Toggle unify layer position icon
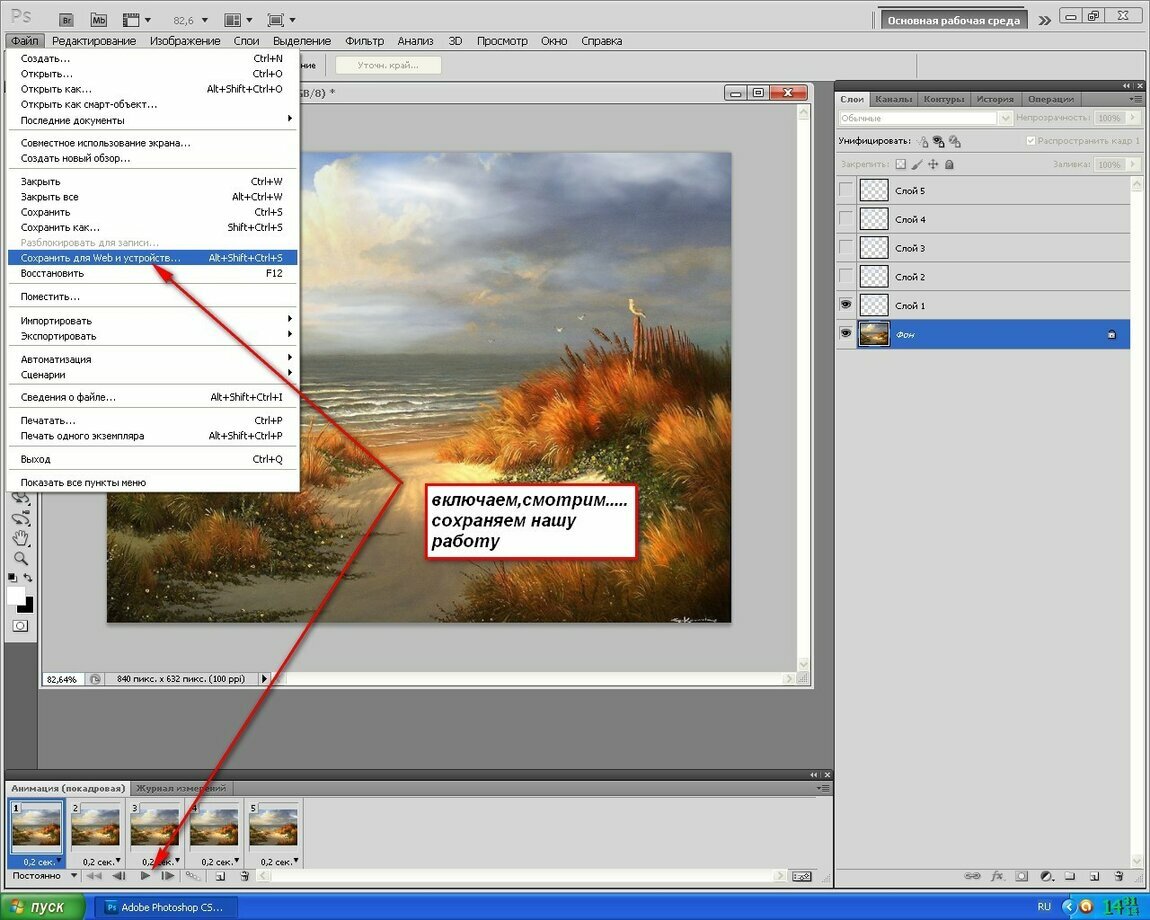This screenshot has width=1150, height=920. point(923,141)
